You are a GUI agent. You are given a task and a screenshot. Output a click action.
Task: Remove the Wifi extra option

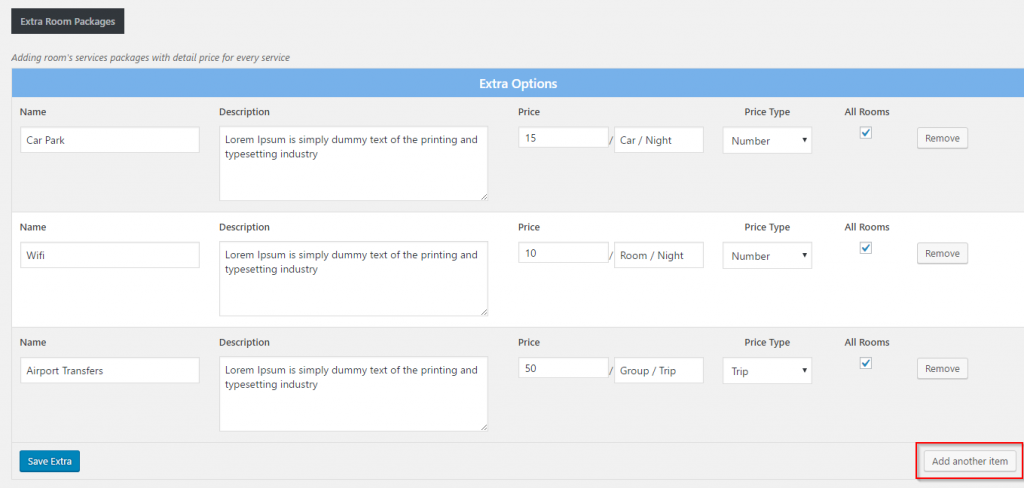[x=942, y=254]
